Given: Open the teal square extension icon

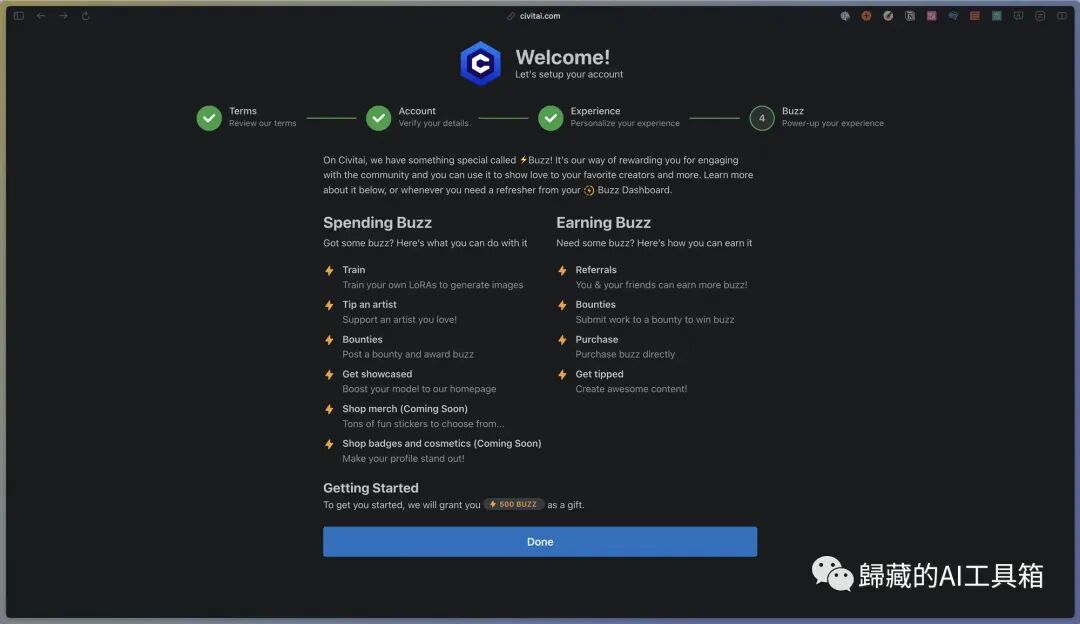Looking at the screenshot, I should click(997, 16).
